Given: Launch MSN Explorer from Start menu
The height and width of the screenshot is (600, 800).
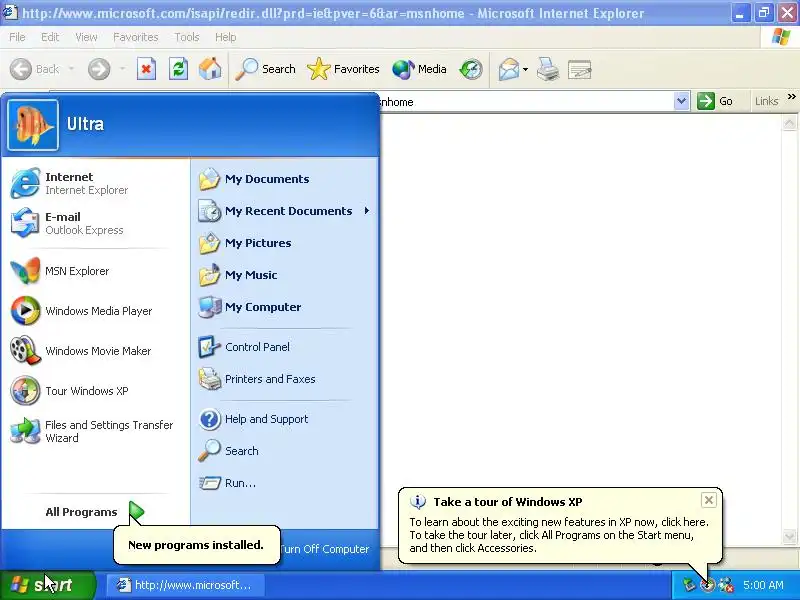Looking at the screenshot, I should point(95,271).
